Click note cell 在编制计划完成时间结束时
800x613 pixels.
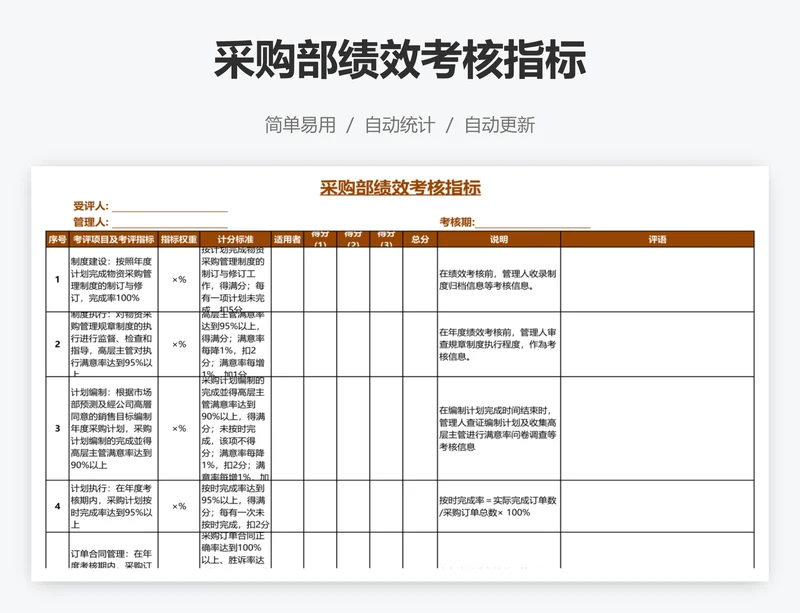[x=499, y=428]
